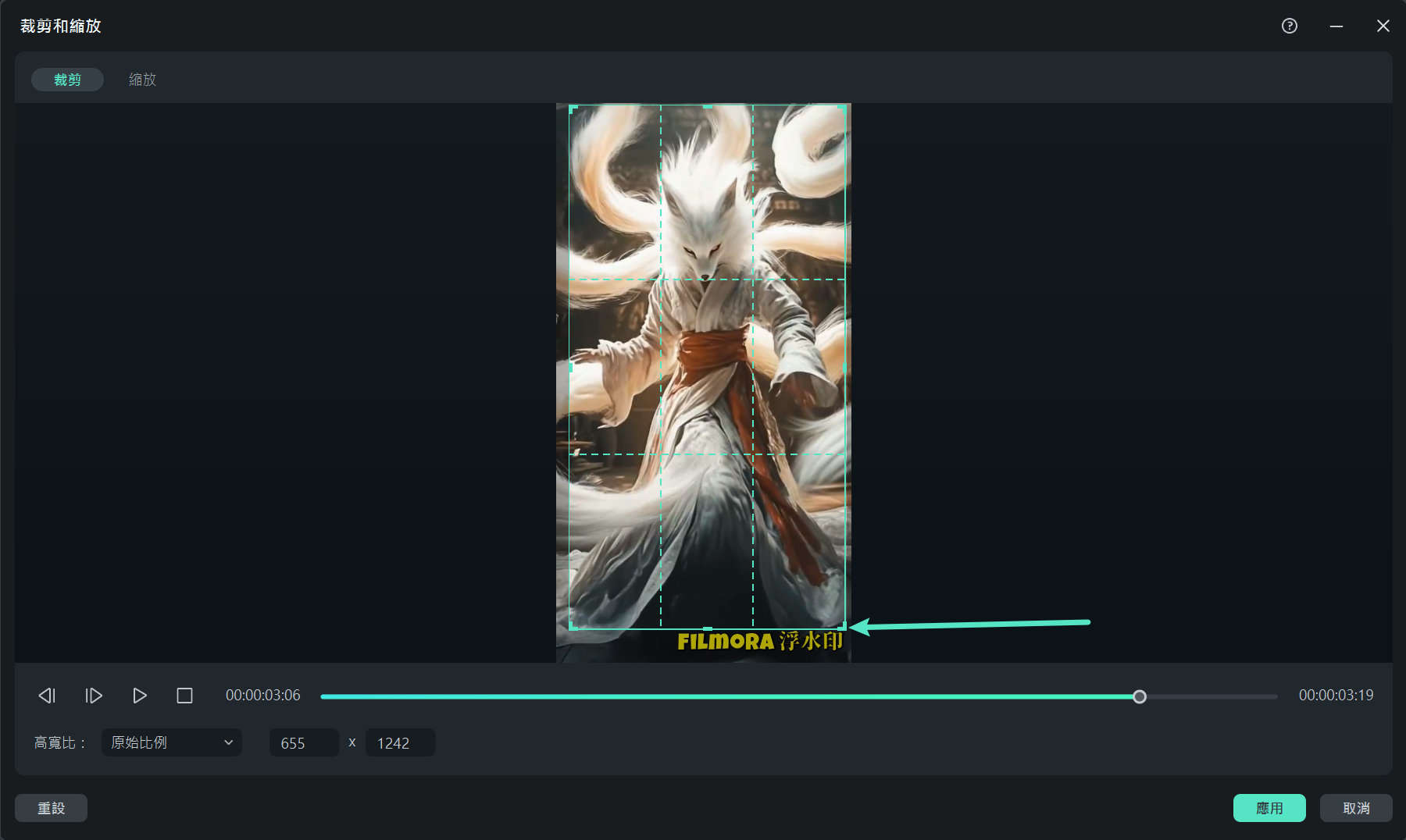The image size is (1406, 840).
Task: Stop the video playback
Action: click(184, 696)
